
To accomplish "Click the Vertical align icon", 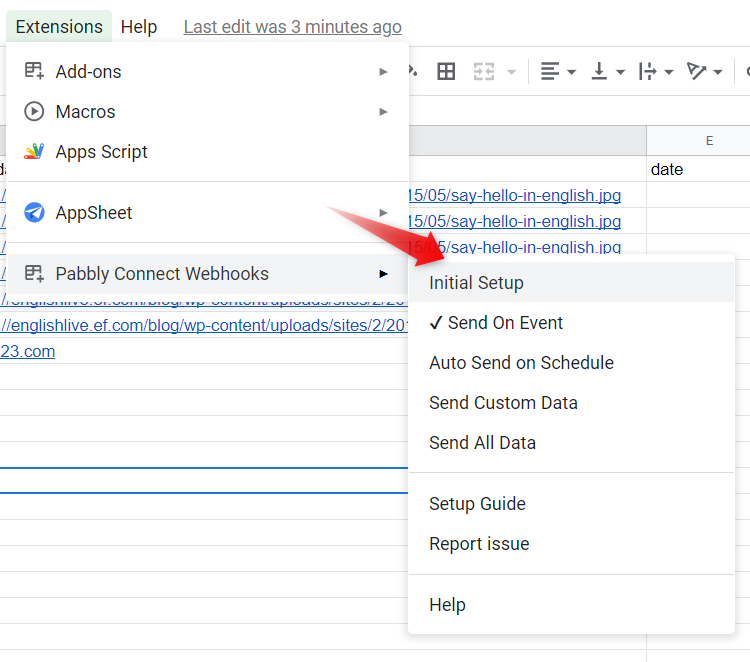I will pyautogui.click(x=599, y=72).
